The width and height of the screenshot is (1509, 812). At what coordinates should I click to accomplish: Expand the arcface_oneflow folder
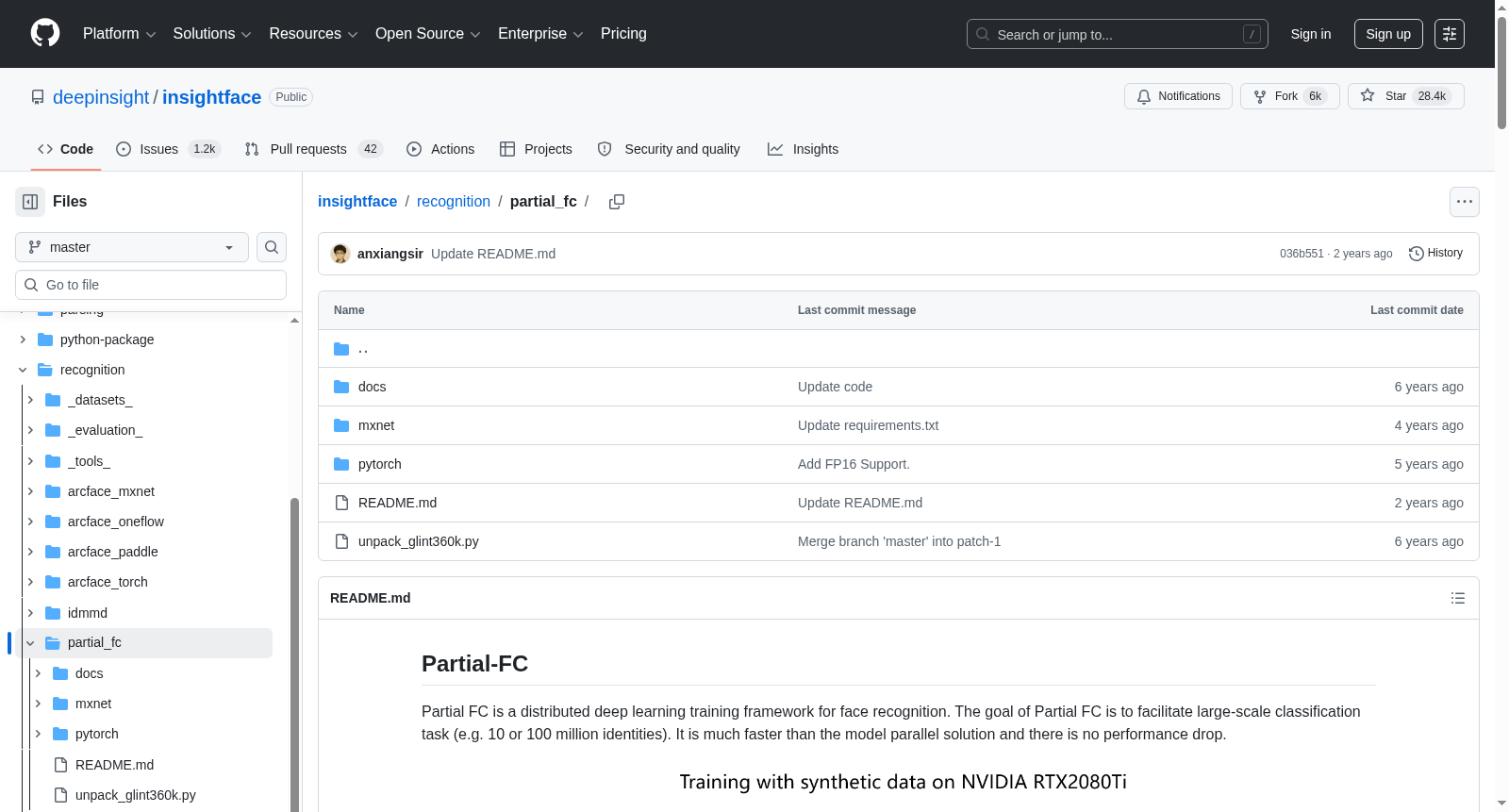pos(30,522)
